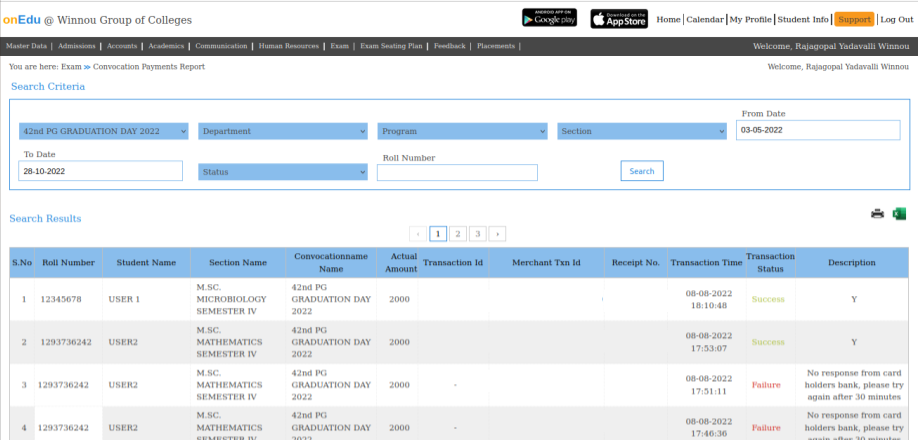This screenshot has width=918, height=440.
Task: Open the Human Resources menu
Action: click(x=289, y=46)
